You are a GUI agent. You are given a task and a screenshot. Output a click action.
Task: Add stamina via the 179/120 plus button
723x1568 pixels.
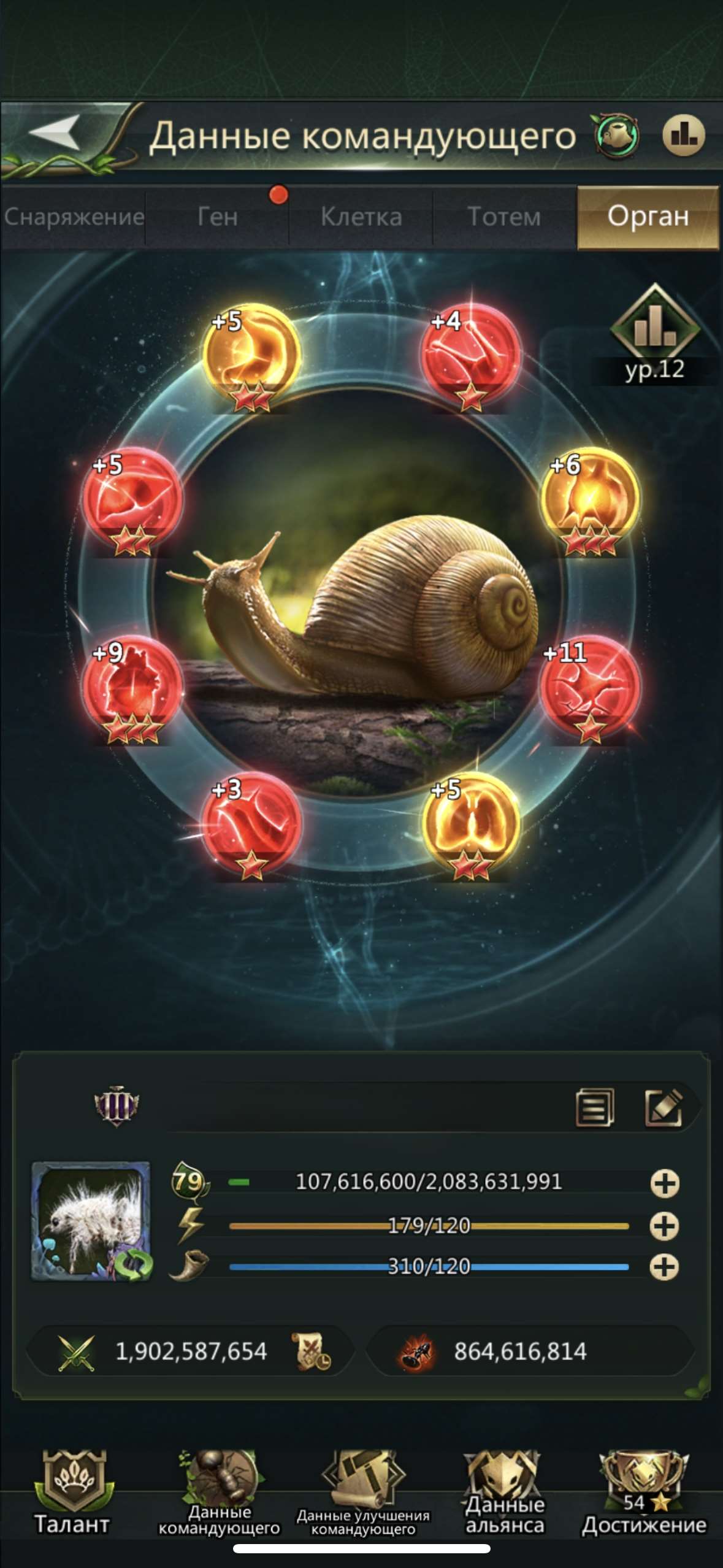pos(665,1226)
